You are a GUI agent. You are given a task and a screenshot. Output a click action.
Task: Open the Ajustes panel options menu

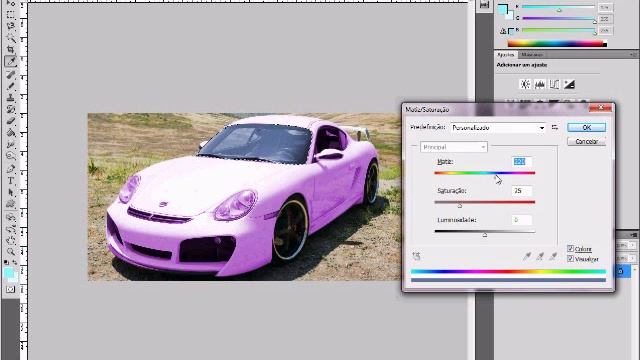[633, 54]
